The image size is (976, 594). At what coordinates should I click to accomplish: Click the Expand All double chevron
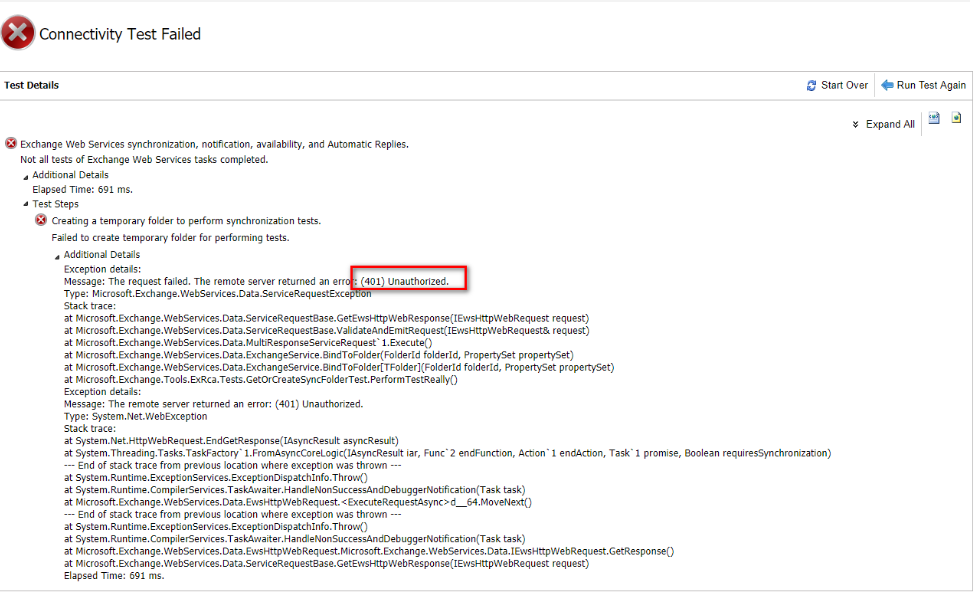tap(855, 125)
